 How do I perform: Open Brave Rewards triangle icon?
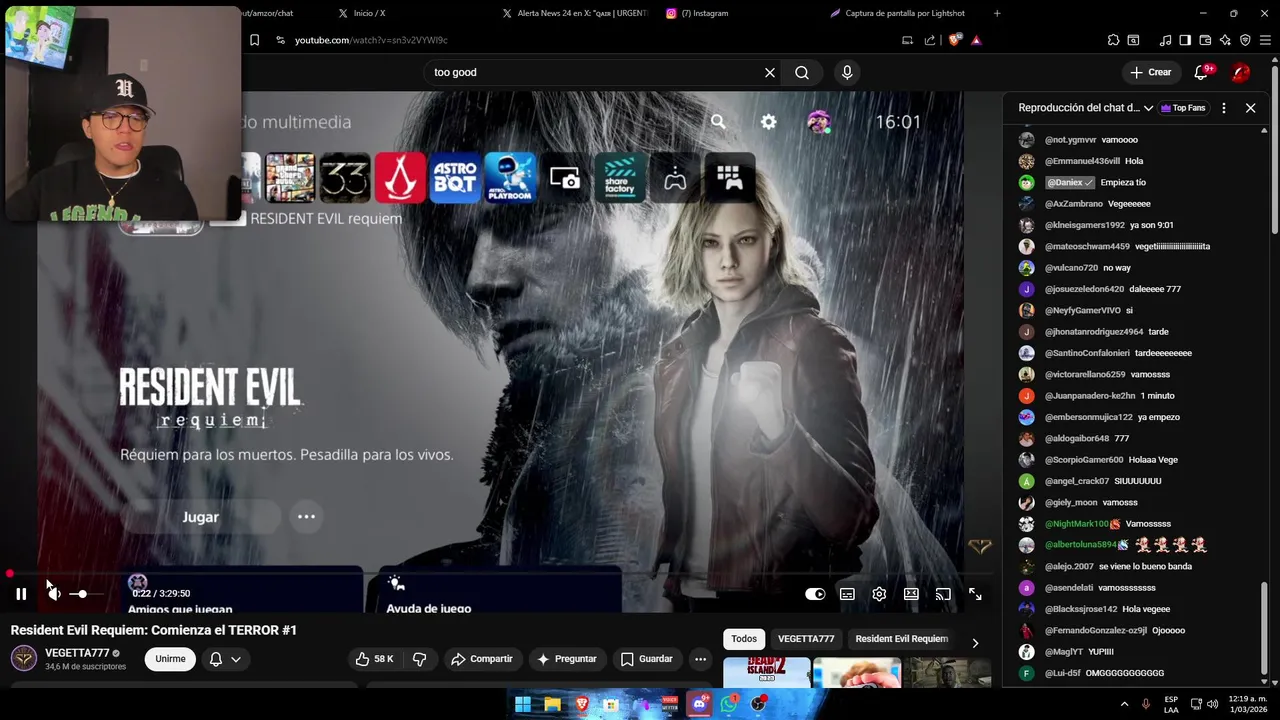976,40
